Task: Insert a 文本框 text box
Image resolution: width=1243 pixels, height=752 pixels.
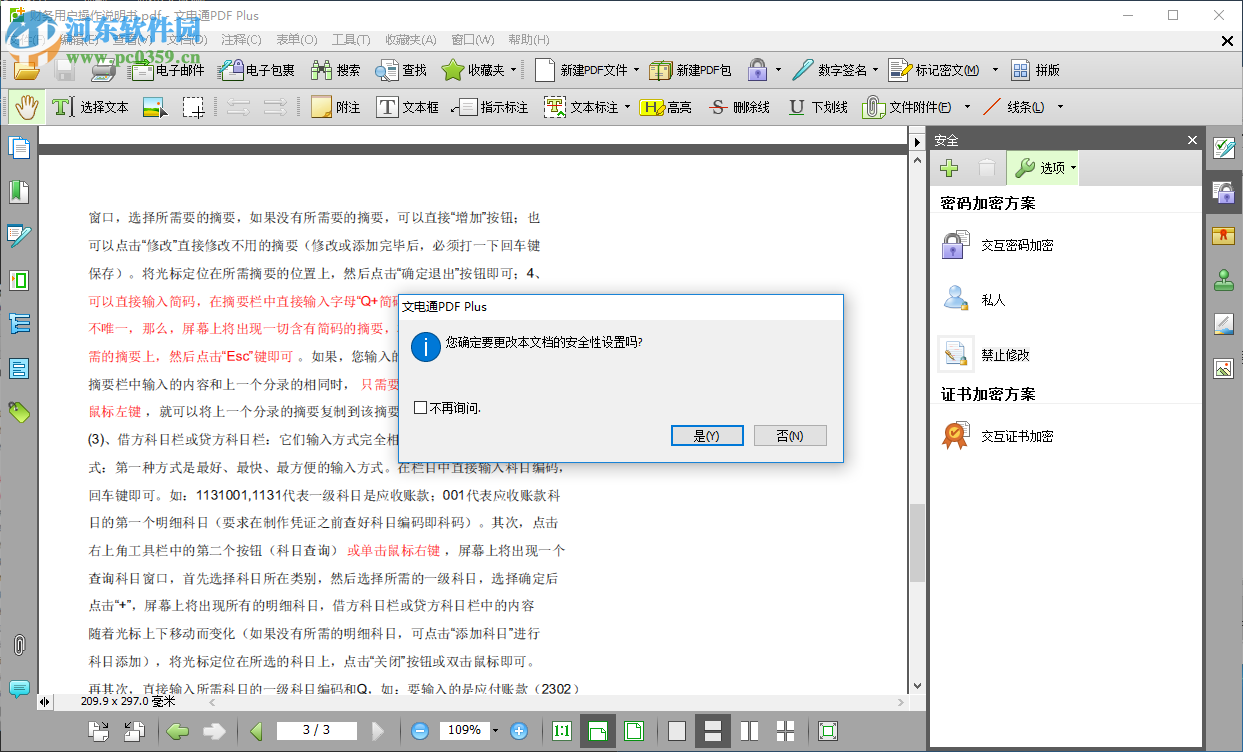Action: [x=408, y=106]
